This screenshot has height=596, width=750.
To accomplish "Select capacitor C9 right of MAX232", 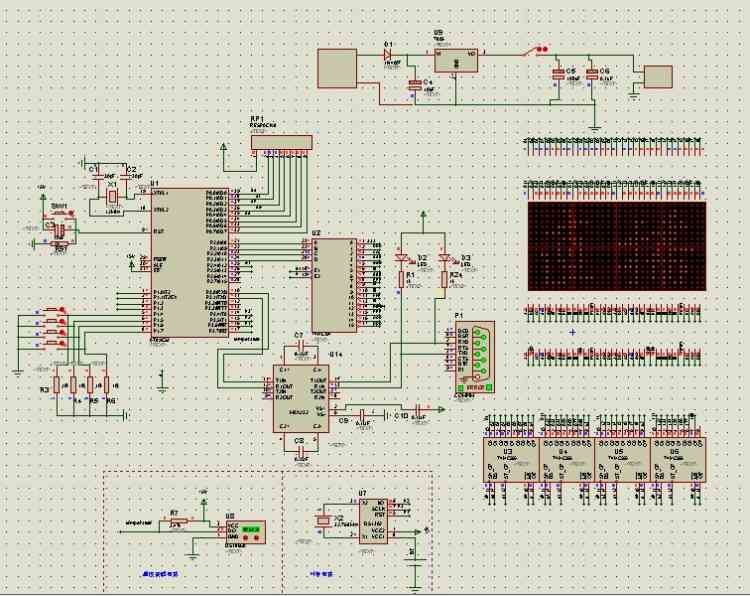I will (362, 414).
